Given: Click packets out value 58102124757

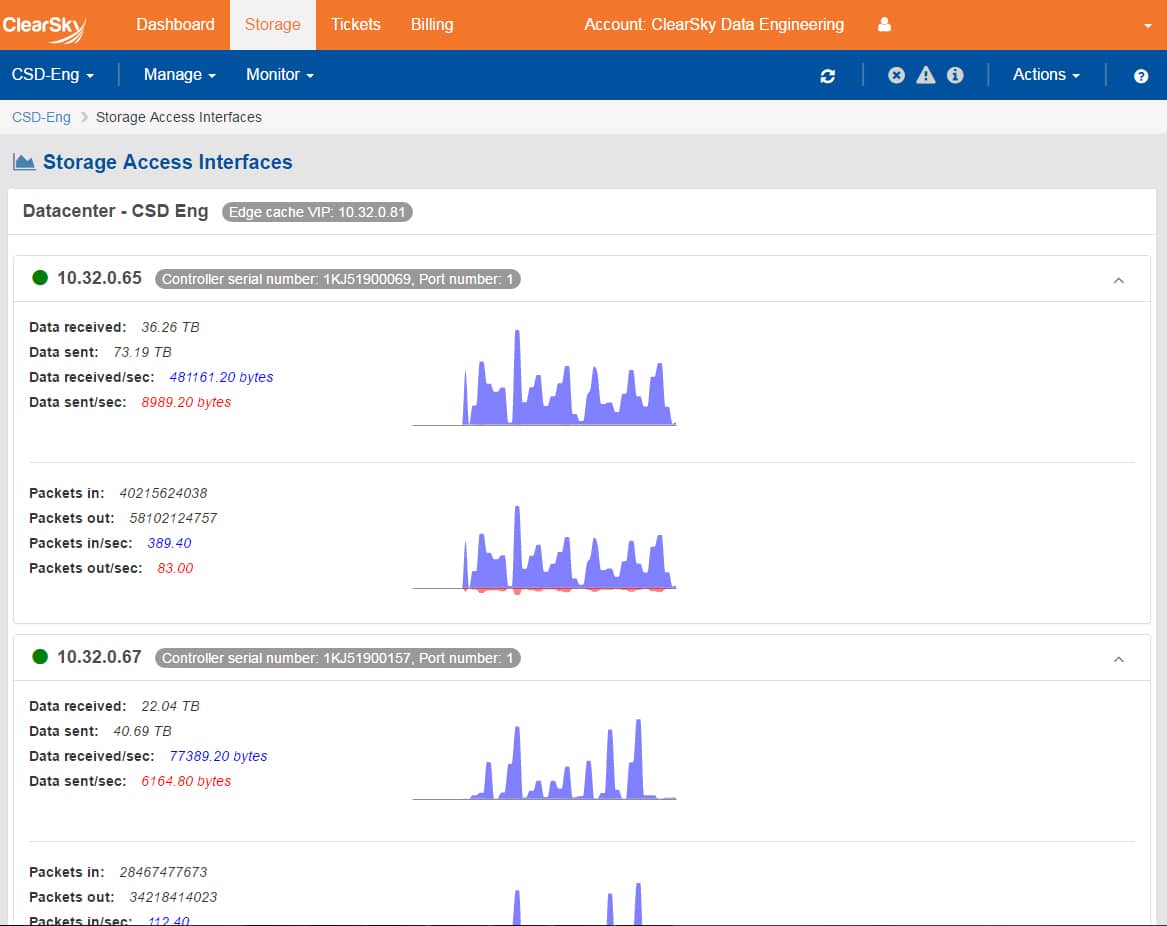Looking at the screenshot, I should (x=173, y=518).
